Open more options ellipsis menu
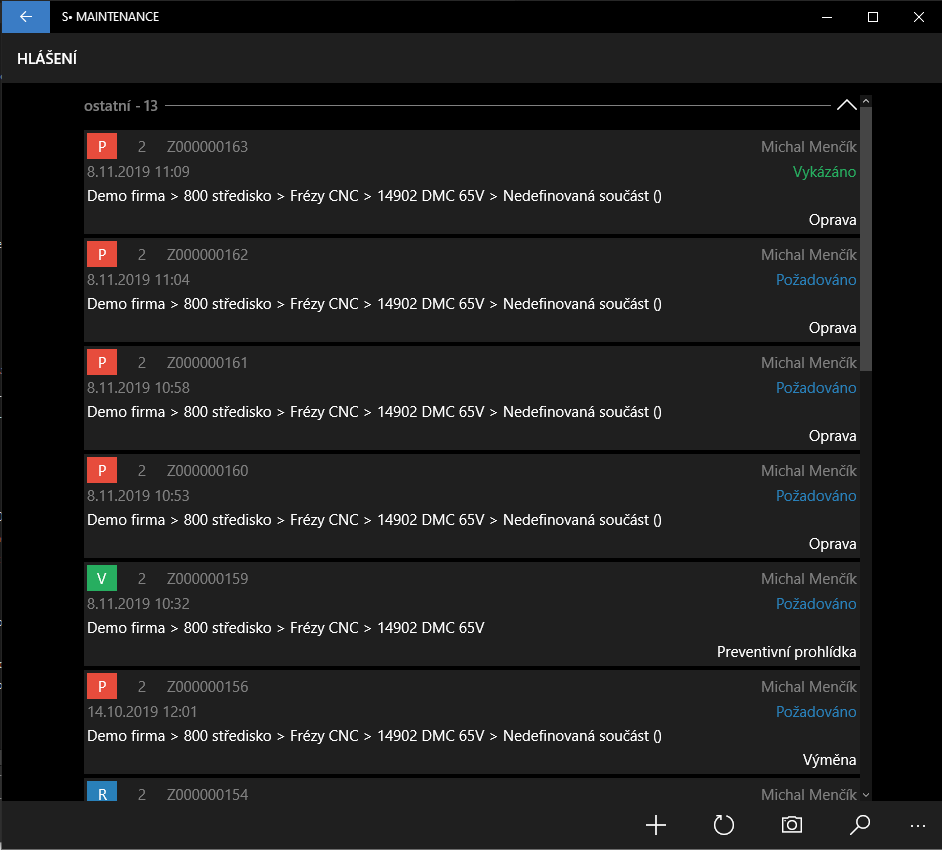The height and width of the screenshot is (850, 942). pos(918,825)
